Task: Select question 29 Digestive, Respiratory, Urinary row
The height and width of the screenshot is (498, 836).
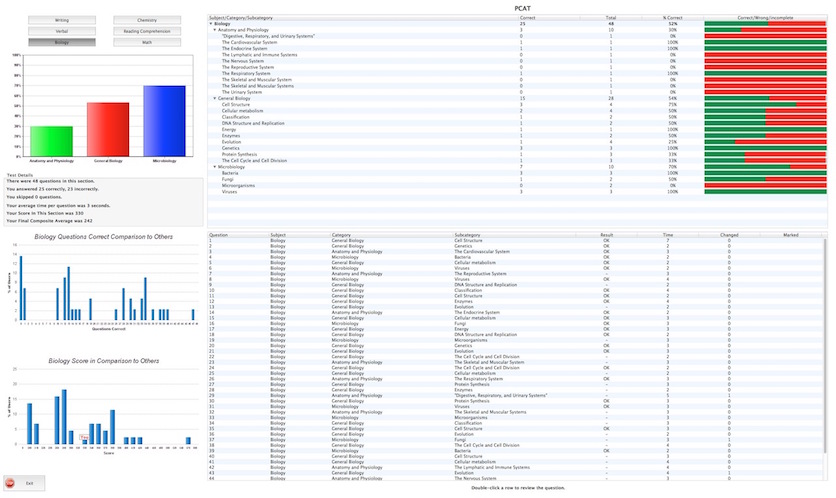Action: 515,396
